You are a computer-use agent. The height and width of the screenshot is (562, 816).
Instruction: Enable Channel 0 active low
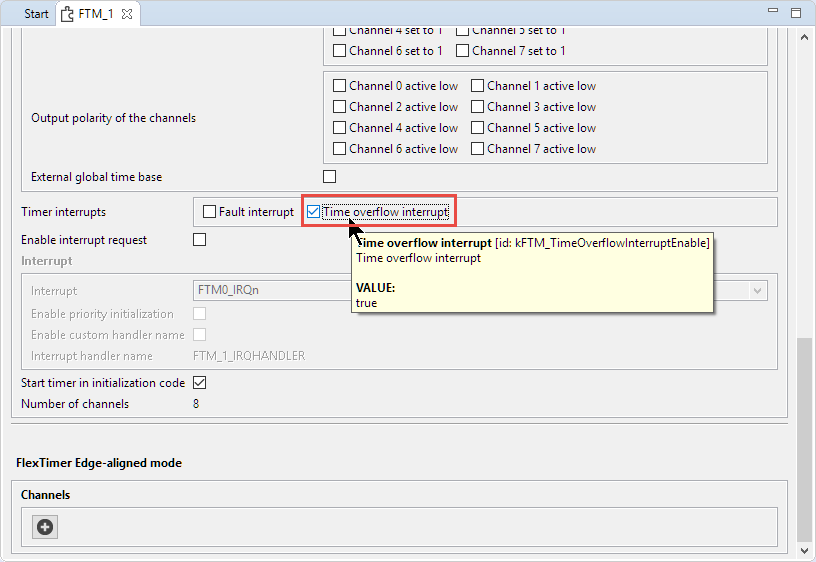tap(340, 86)
